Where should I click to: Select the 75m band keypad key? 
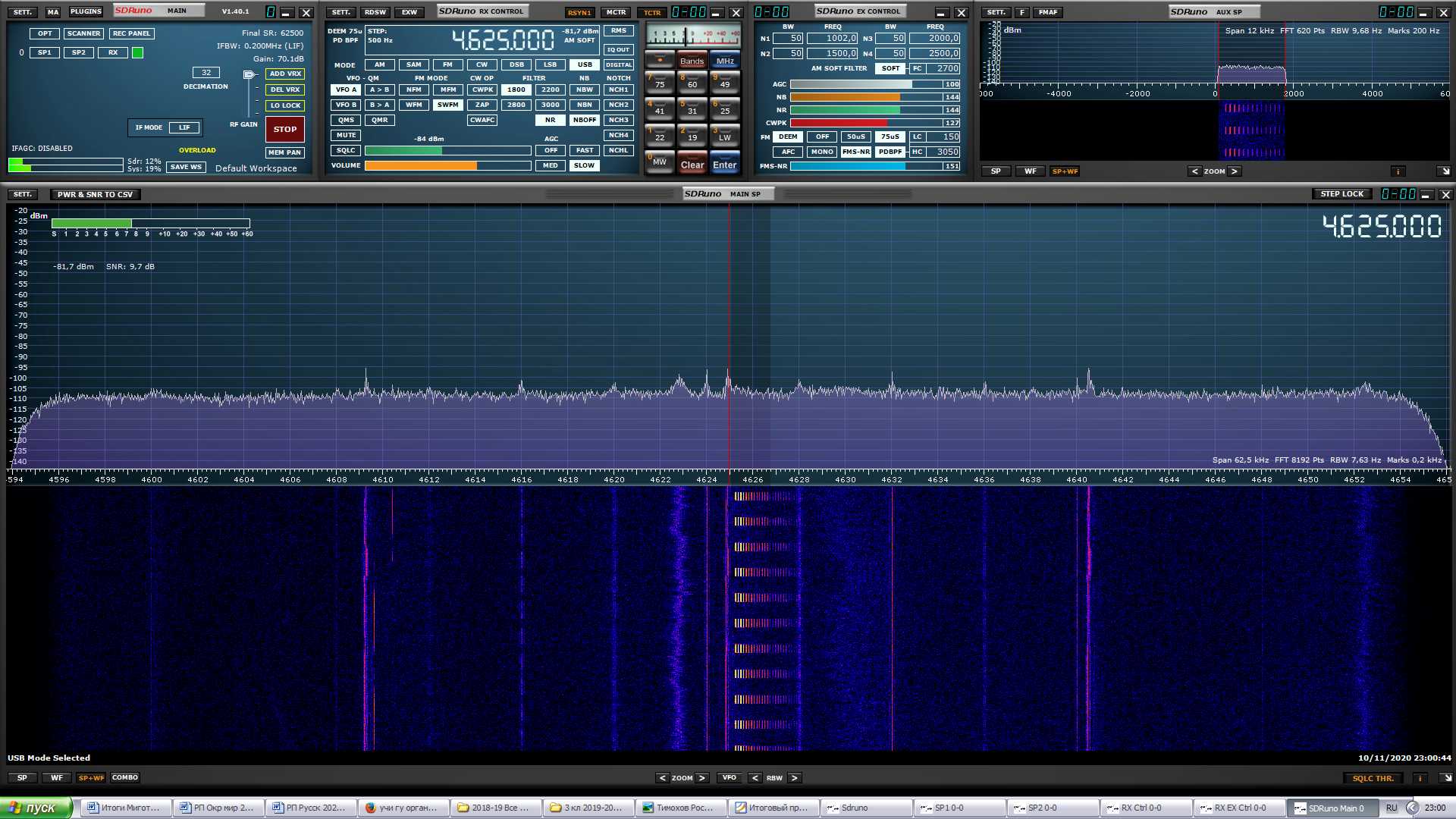pos(660,83)
